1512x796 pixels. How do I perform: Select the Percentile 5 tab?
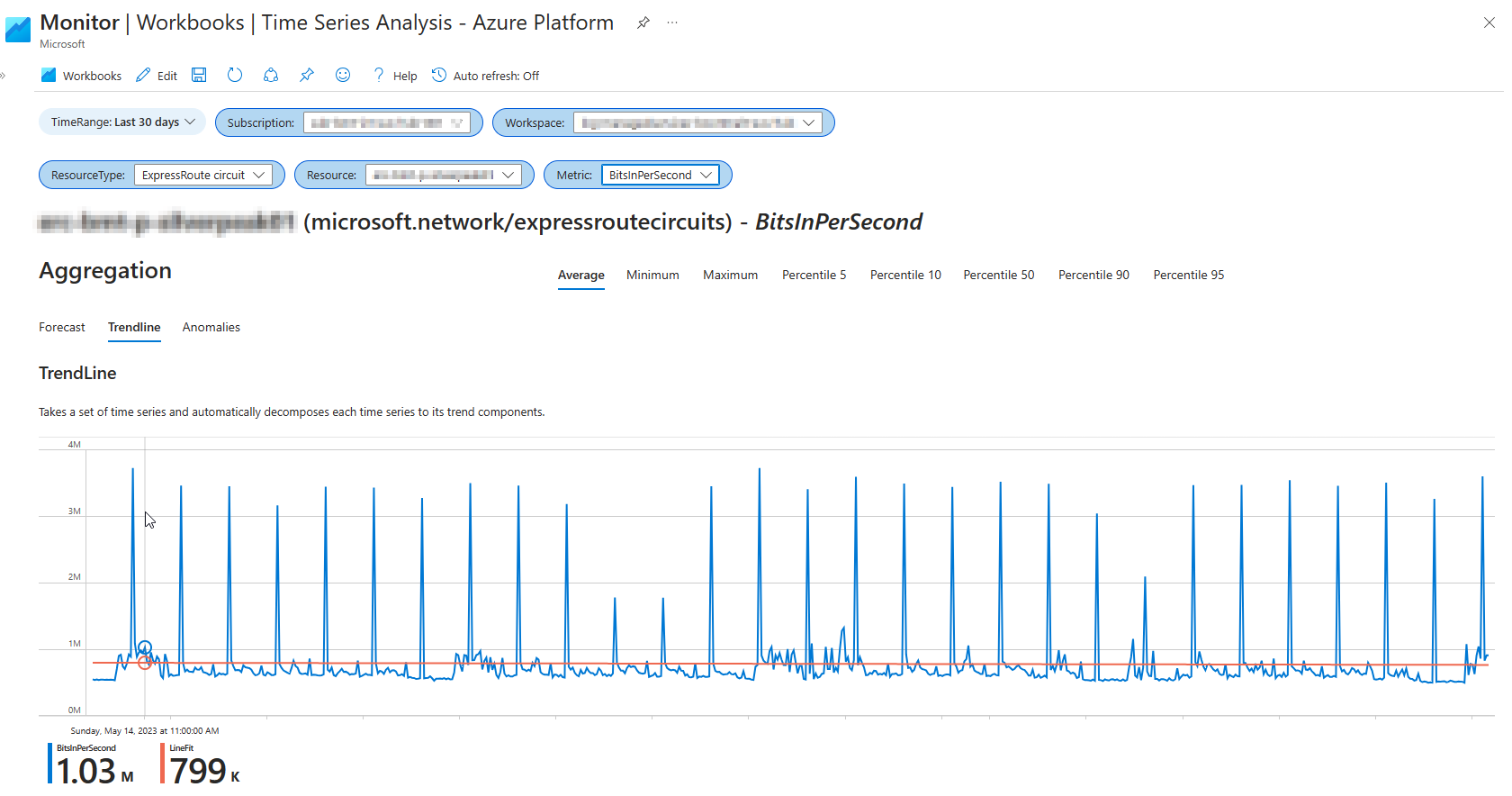[x=814, y=275]
